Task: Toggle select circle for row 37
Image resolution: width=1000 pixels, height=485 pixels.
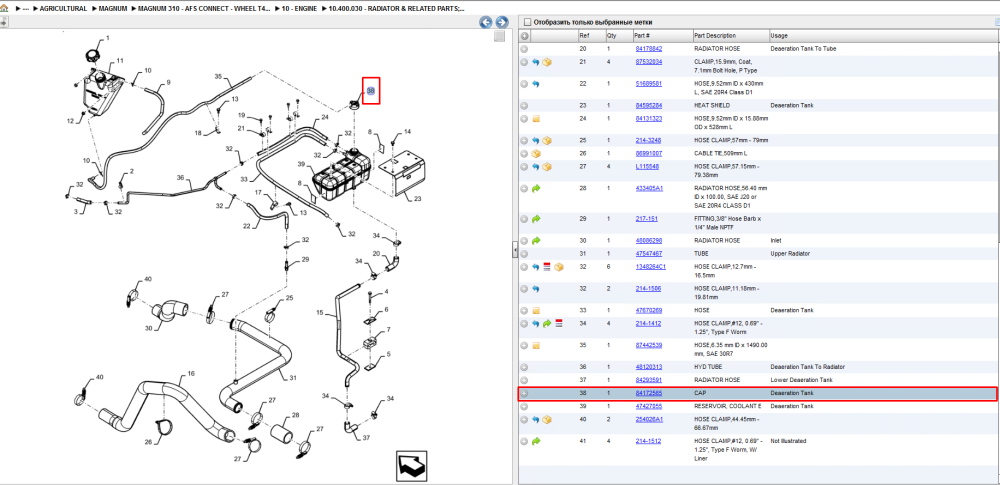Action: click(x=524, y=380)
